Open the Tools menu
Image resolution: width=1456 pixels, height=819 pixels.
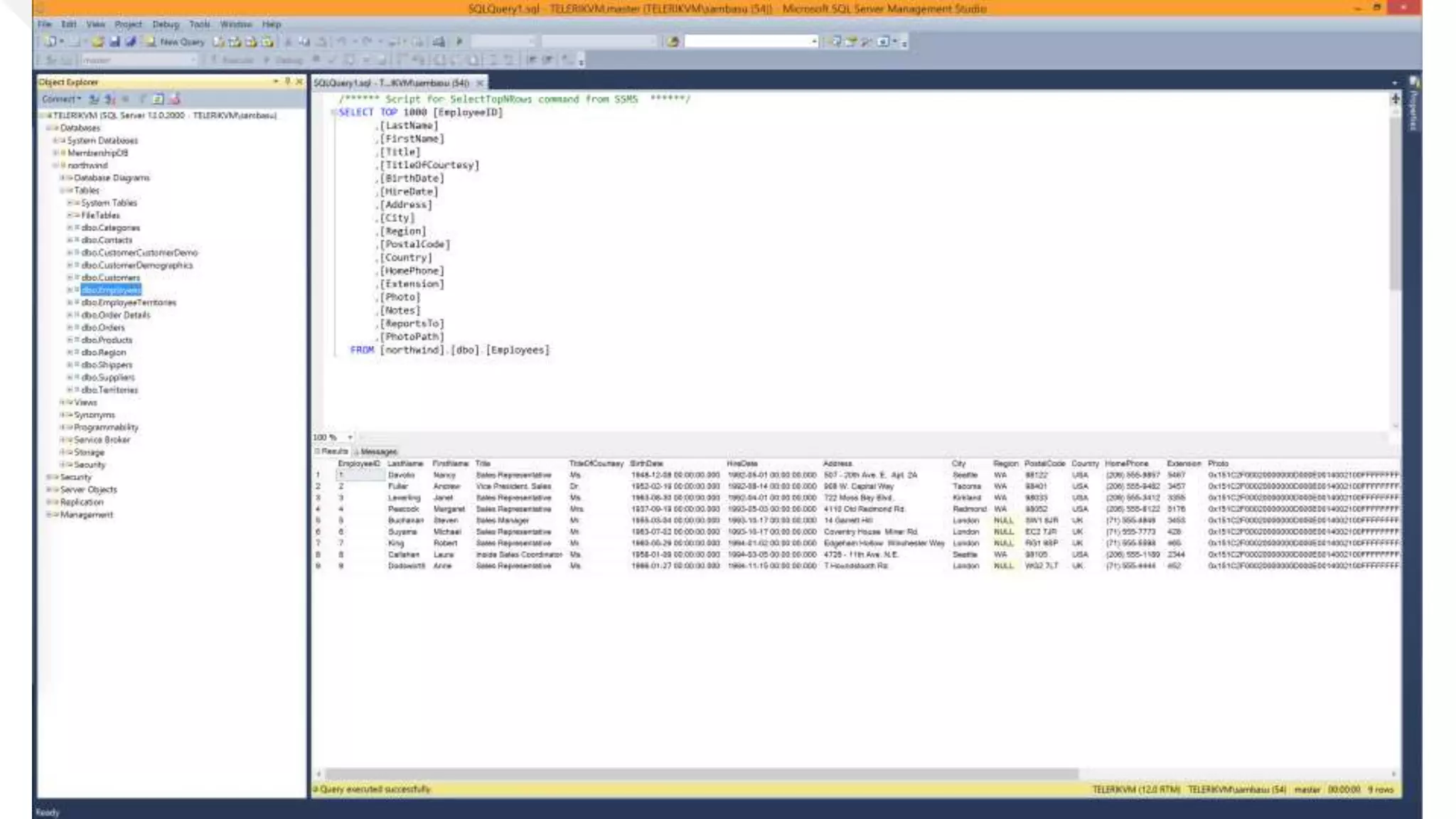point(199,24)
